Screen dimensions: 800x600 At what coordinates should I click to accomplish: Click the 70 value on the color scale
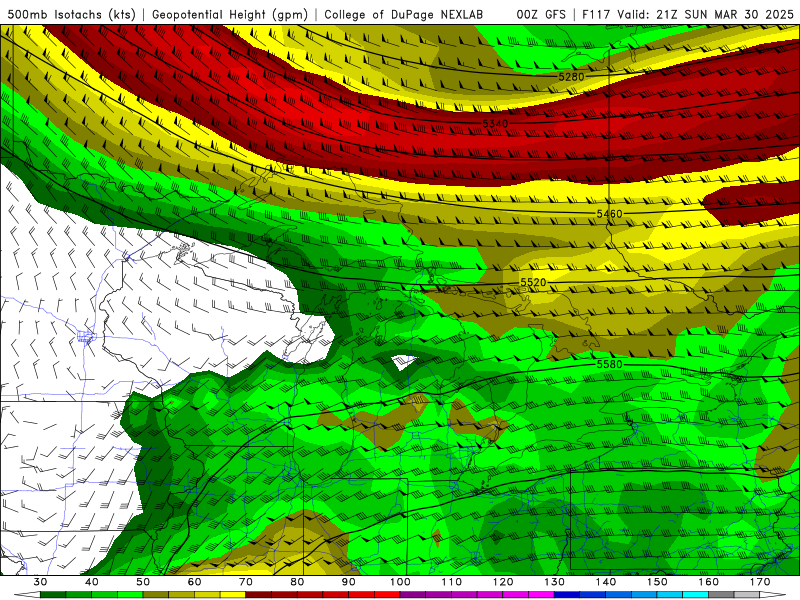click(246, 582)
